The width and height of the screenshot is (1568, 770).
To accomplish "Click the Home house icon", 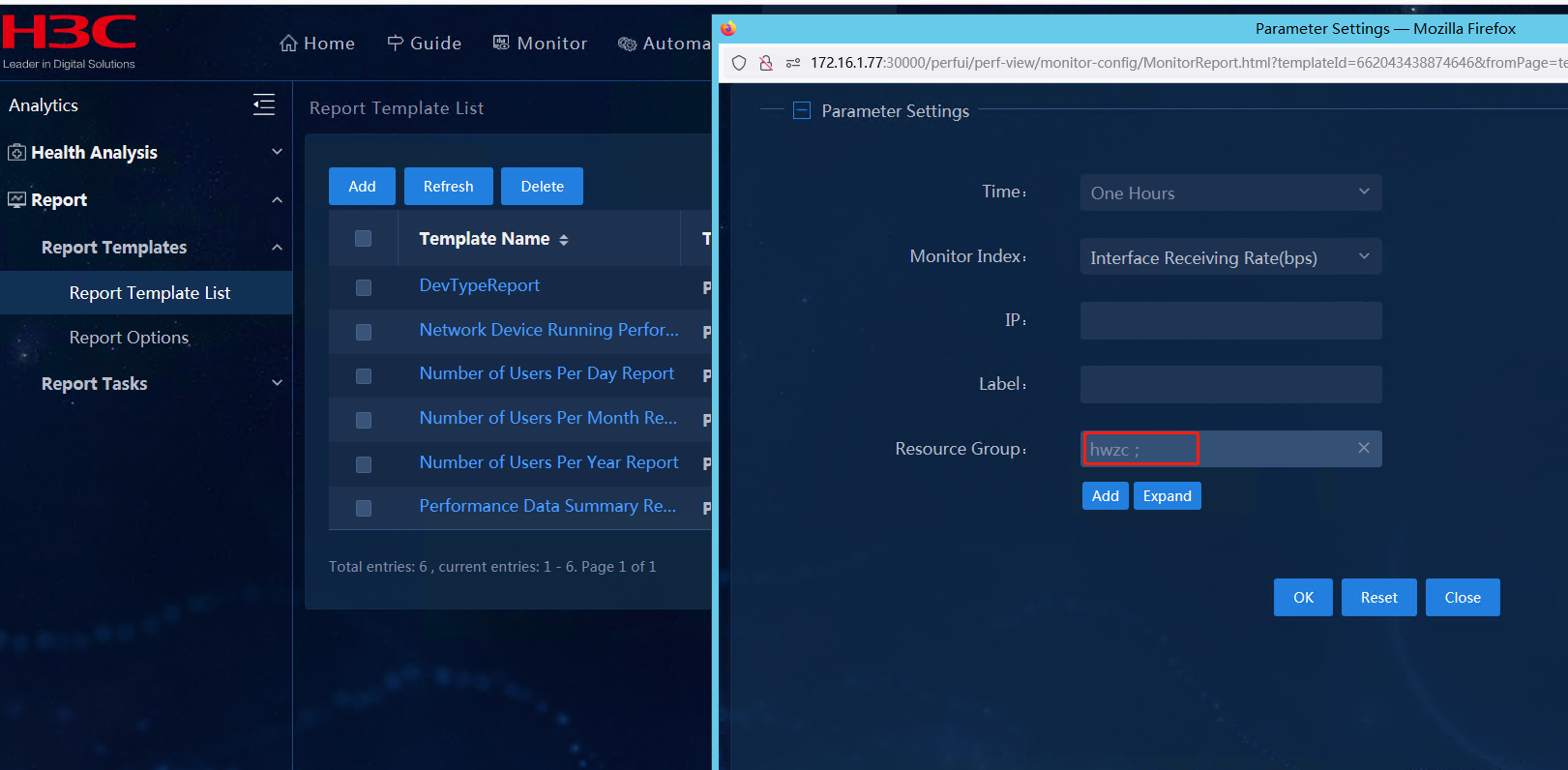I will [x=288, y=44].
